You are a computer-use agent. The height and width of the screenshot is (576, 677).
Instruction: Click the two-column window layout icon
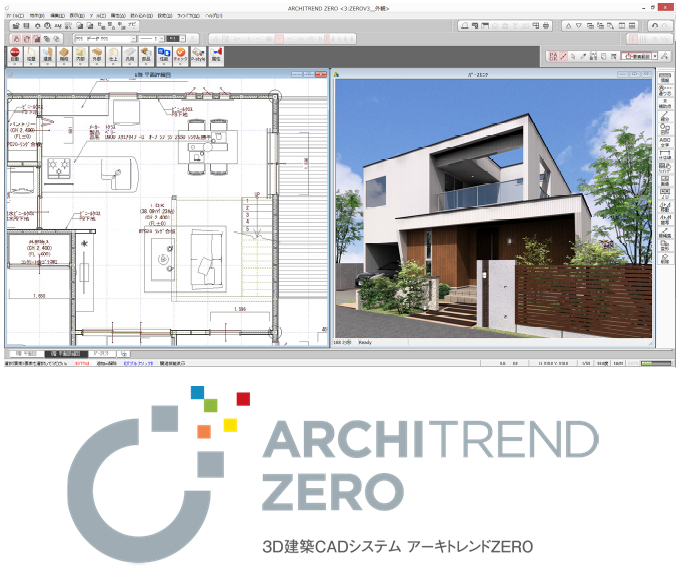coord(622,26)
